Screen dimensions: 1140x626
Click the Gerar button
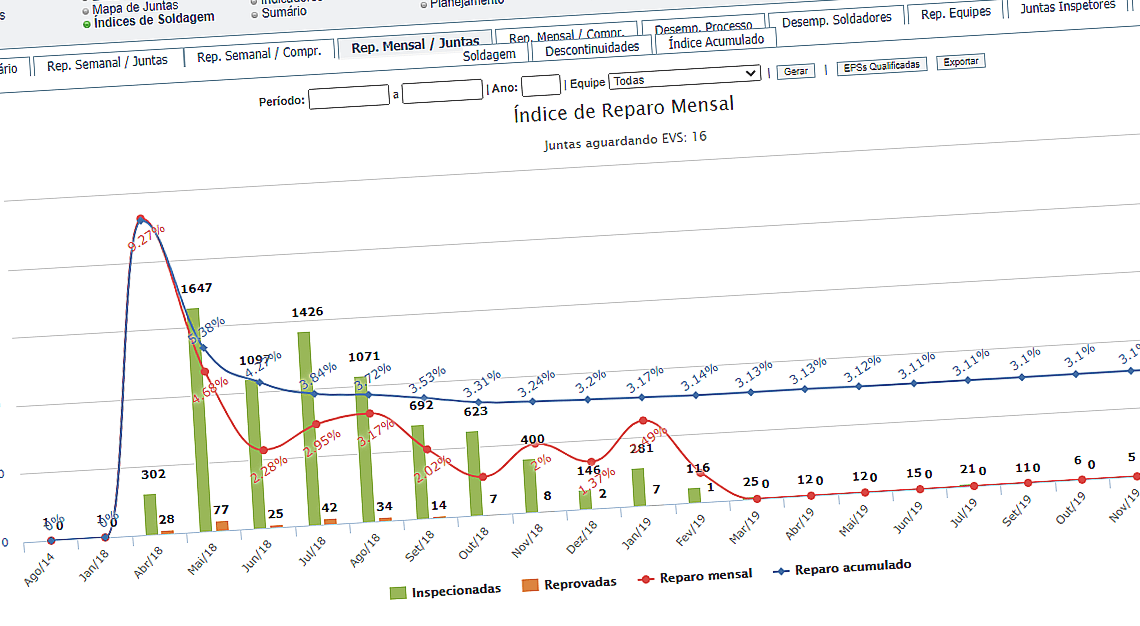[x=795, y=72]
